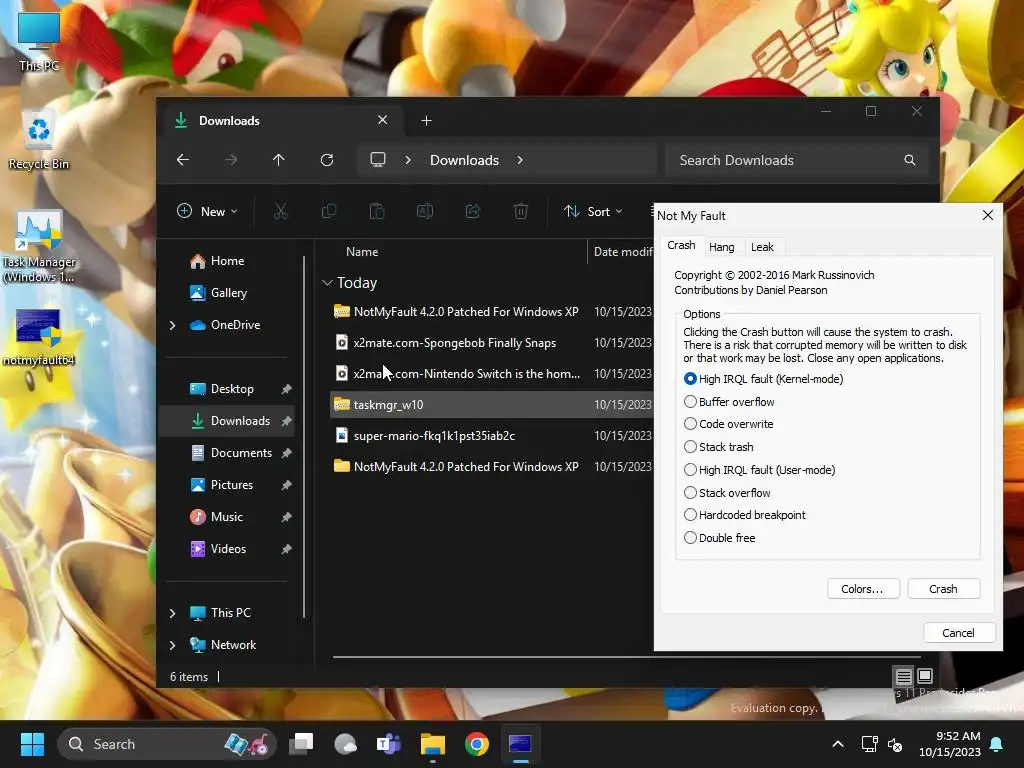
Task: Show hidden system tray icons
Action: [x=838, y=744]
